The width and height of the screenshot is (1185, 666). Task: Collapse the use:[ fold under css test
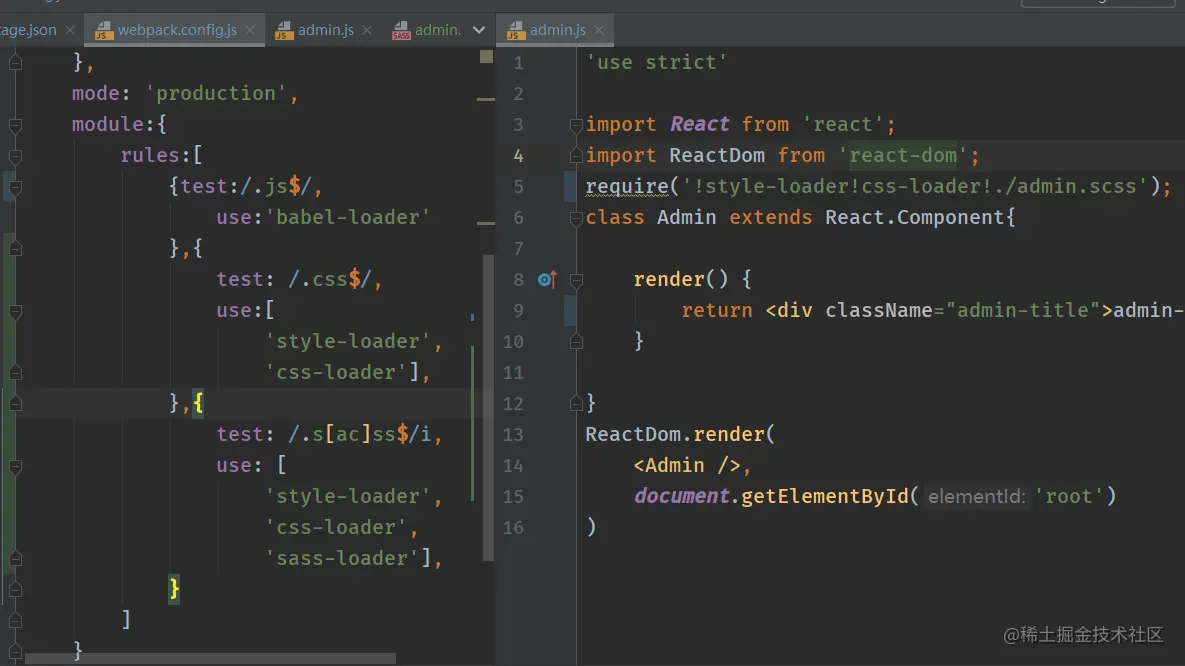pyautogui.click(x=15, y=311)
